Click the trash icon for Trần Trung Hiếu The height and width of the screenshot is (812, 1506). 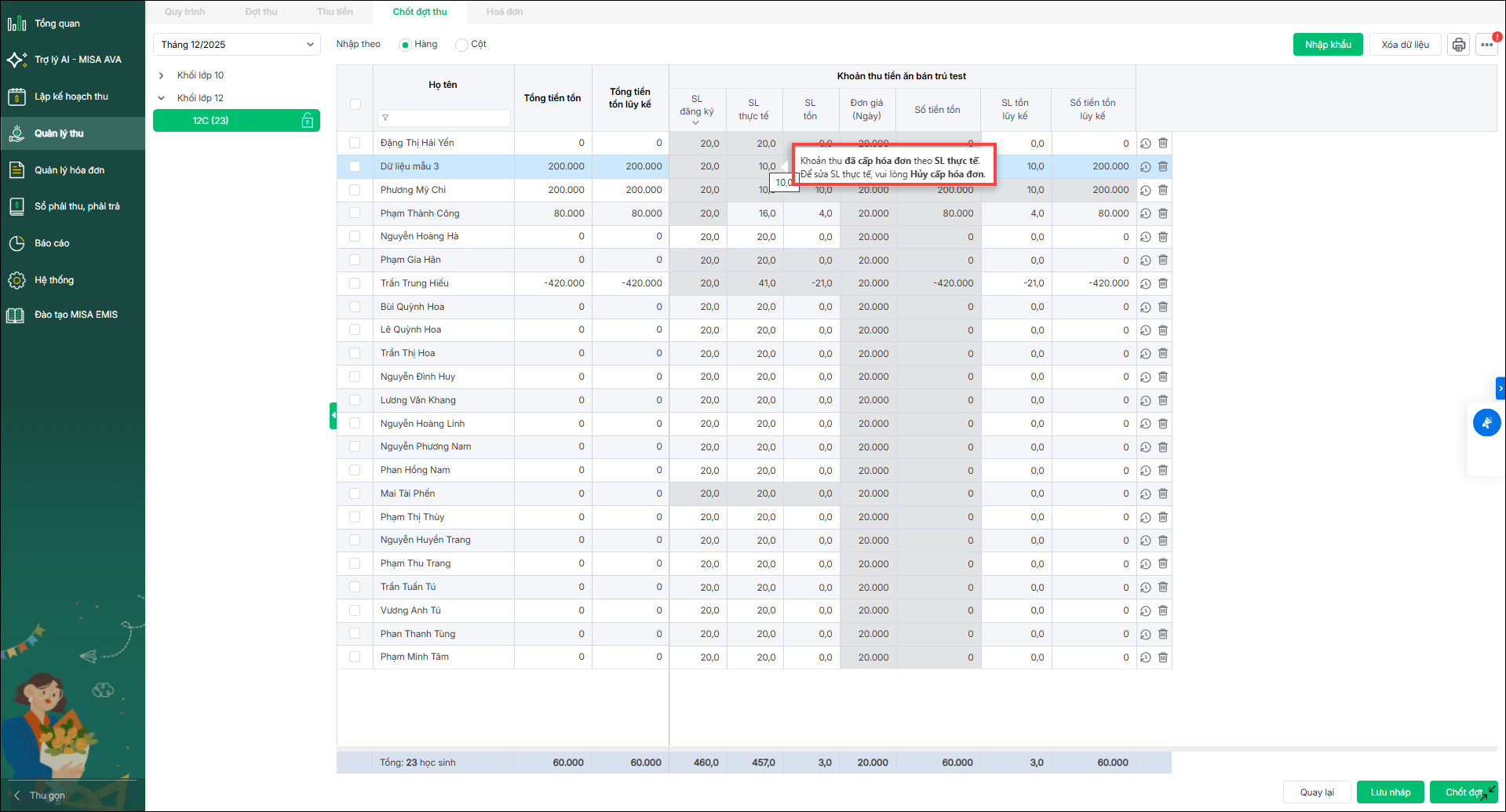(1163, 283)
